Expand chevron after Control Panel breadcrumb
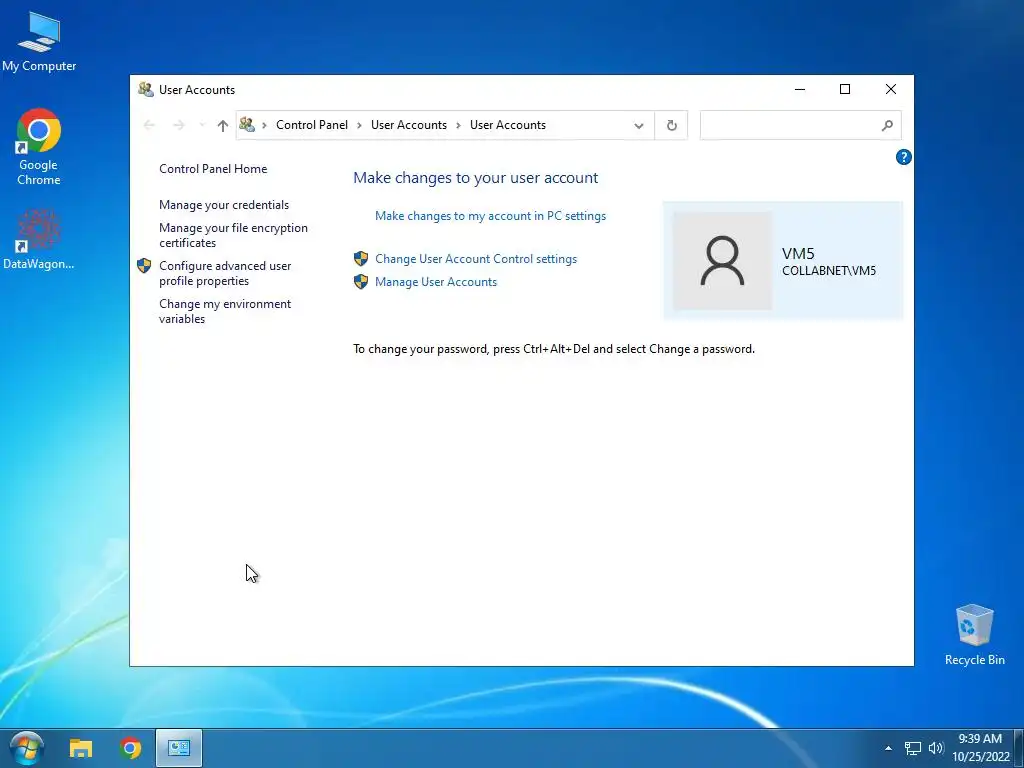The image size is (1024, 768). 359,125
